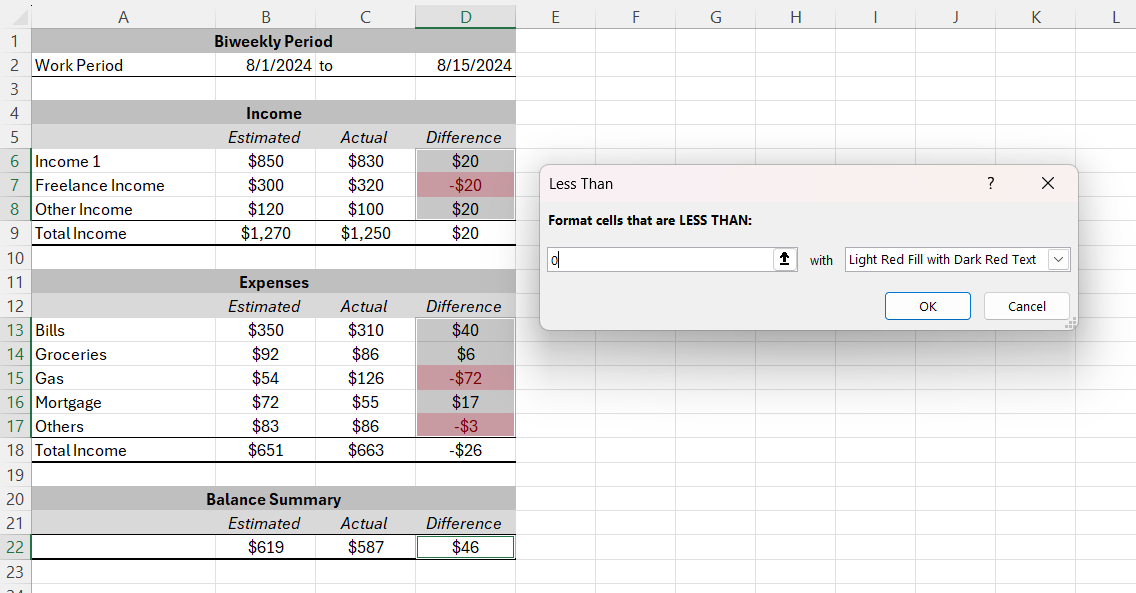The height and width of the screenshot is (593, 1136).
Task: Select column E header
Action: click(x=556, y=17)
